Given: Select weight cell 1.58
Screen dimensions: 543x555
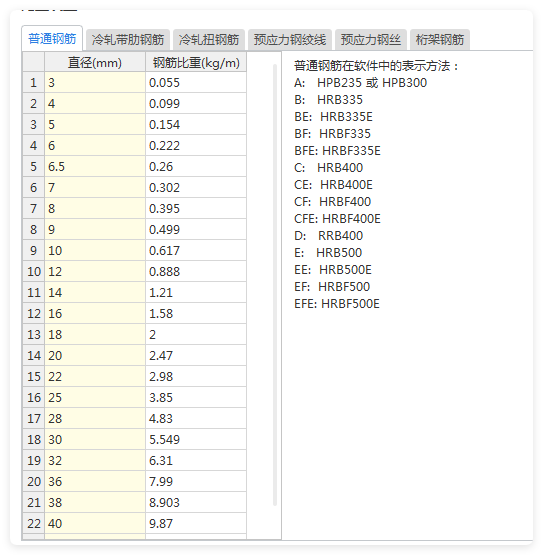Looking at the screenshot, I should pos(196,313).
